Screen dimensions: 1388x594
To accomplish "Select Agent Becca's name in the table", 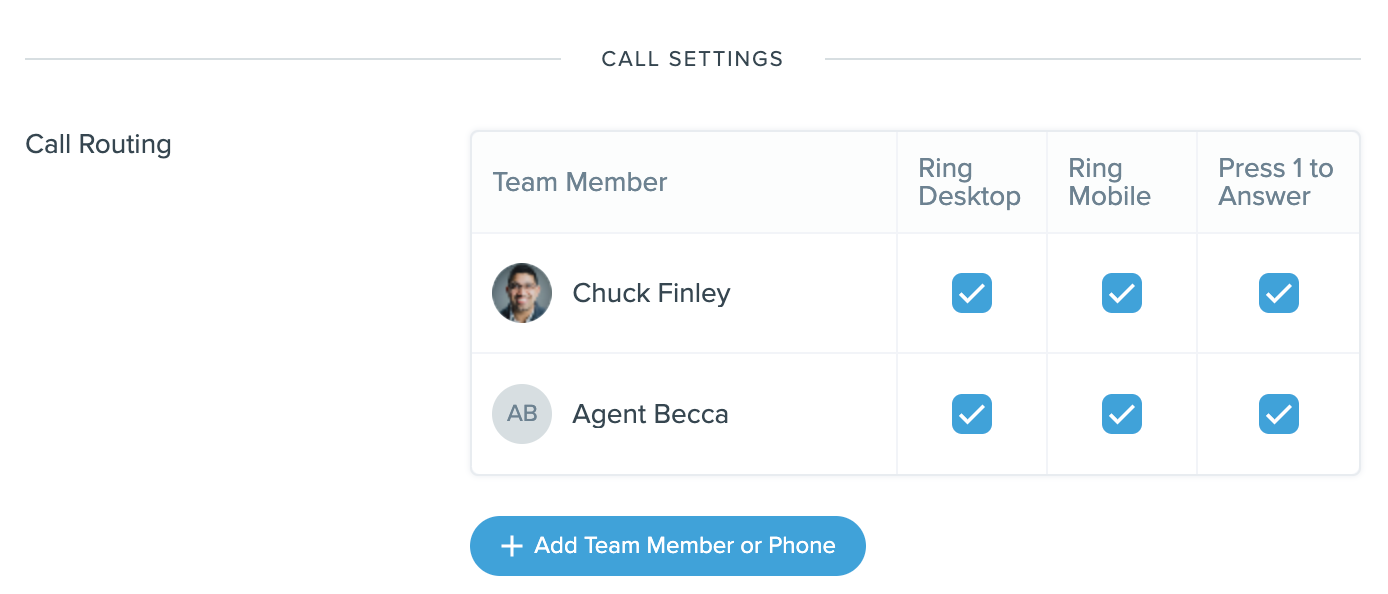I will point(649,413).
